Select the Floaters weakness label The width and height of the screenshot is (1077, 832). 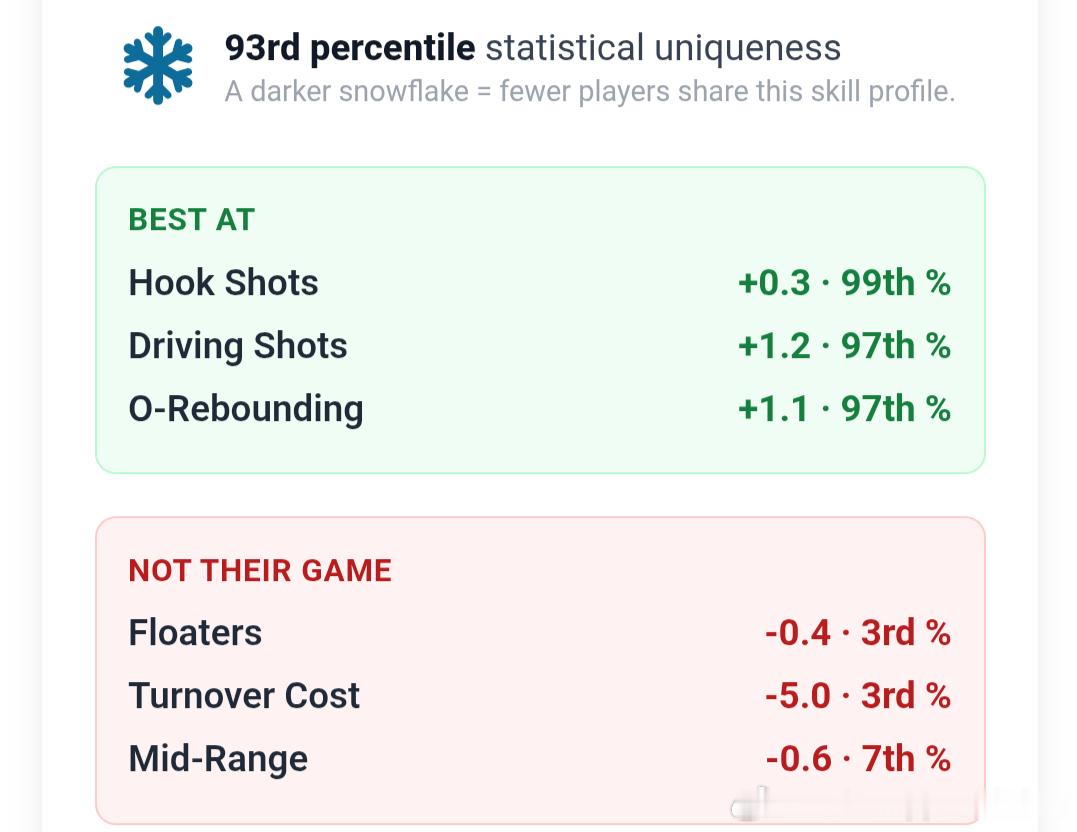[x=195, y=632]
